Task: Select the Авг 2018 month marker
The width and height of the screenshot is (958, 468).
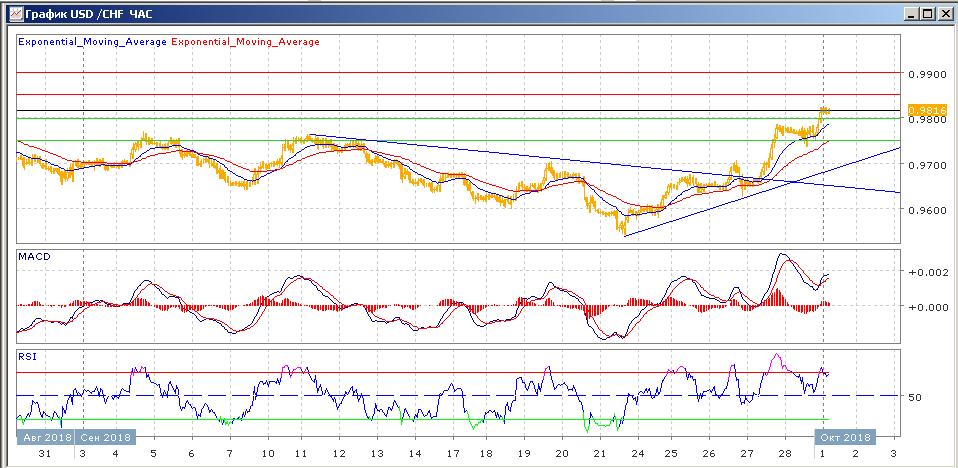Action: click(x=44, y=437)
